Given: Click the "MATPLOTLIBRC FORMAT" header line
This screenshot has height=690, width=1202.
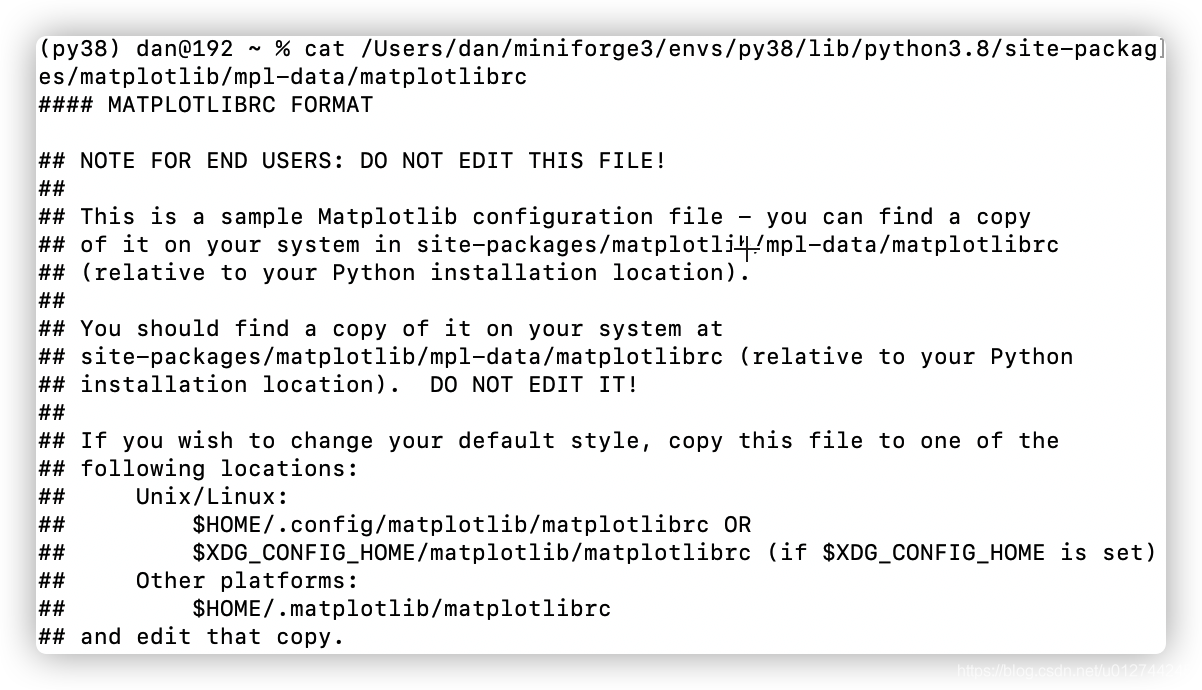Looking at the screenshot, I should tap(206, 104).
